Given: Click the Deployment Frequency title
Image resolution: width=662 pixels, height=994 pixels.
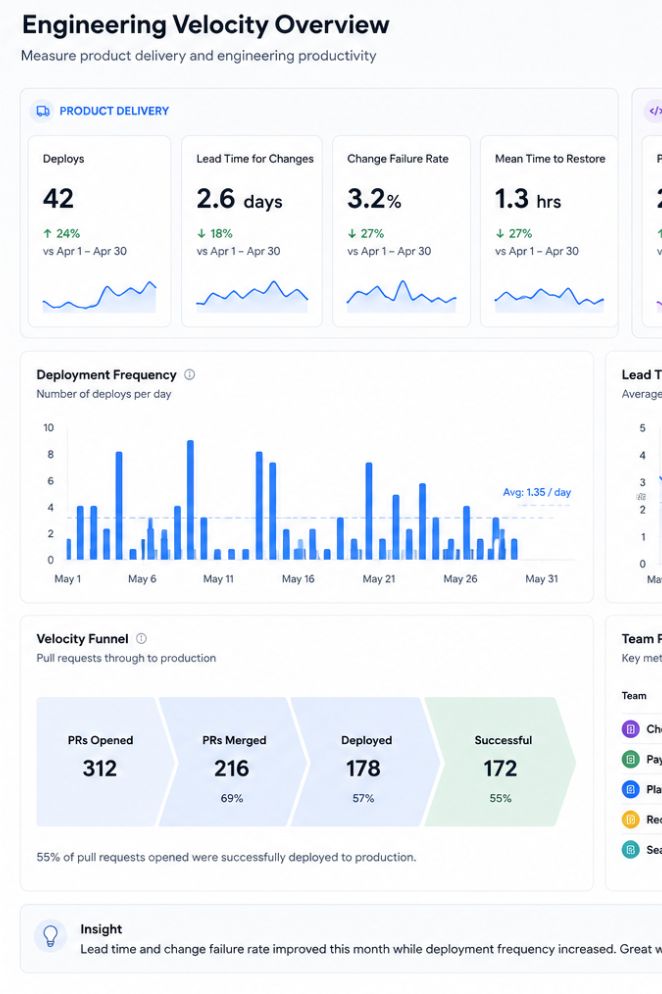Looking at the screenshot, I should click(x=107, y=375).
